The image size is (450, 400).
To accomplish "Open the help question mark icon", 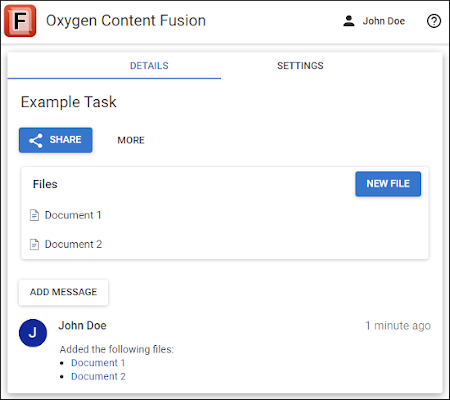I will (434, 21).
